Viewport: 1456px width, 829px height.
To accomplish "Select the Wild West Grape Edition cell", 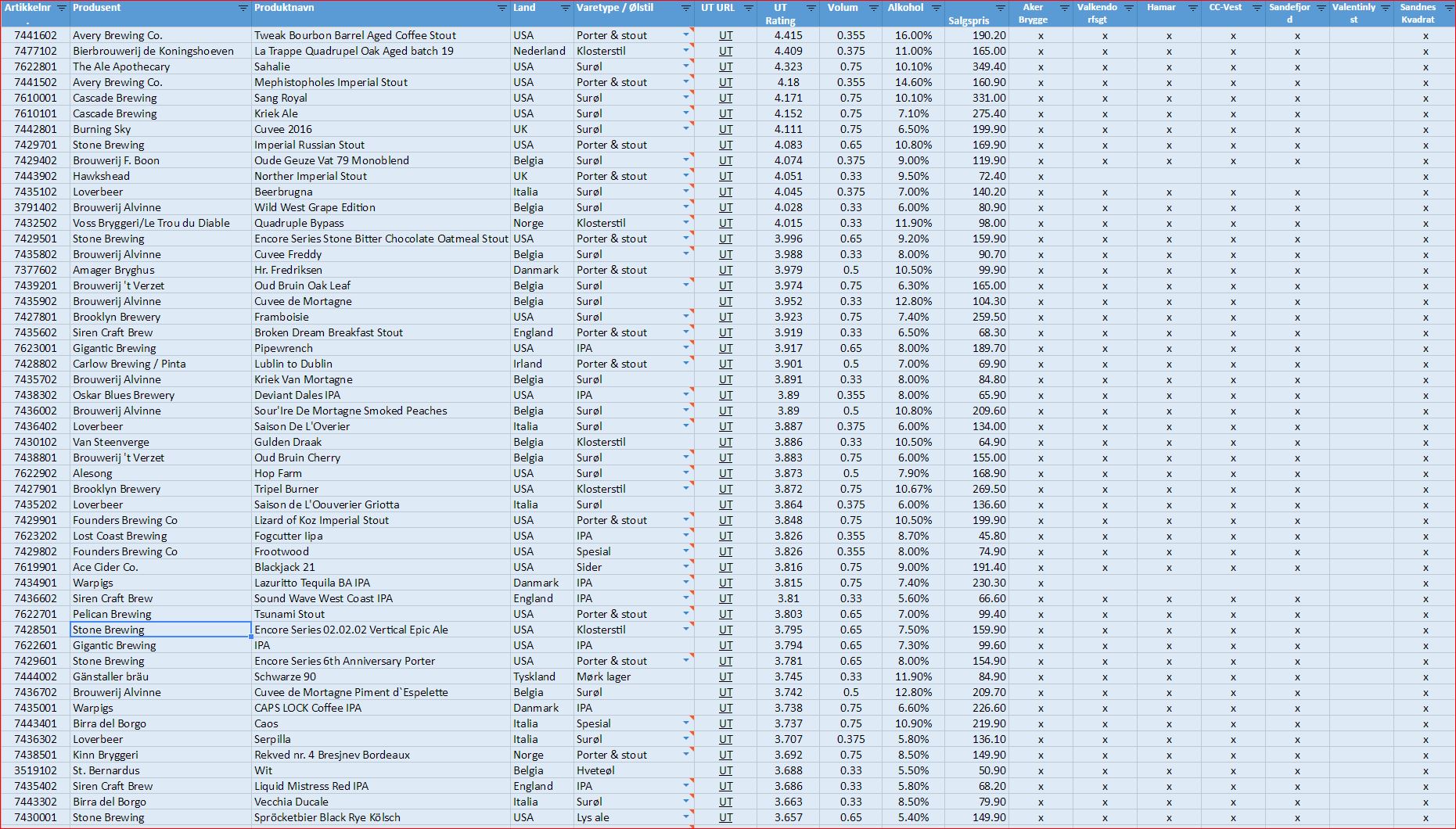I will pyautogui.click(x=381, y=207).
